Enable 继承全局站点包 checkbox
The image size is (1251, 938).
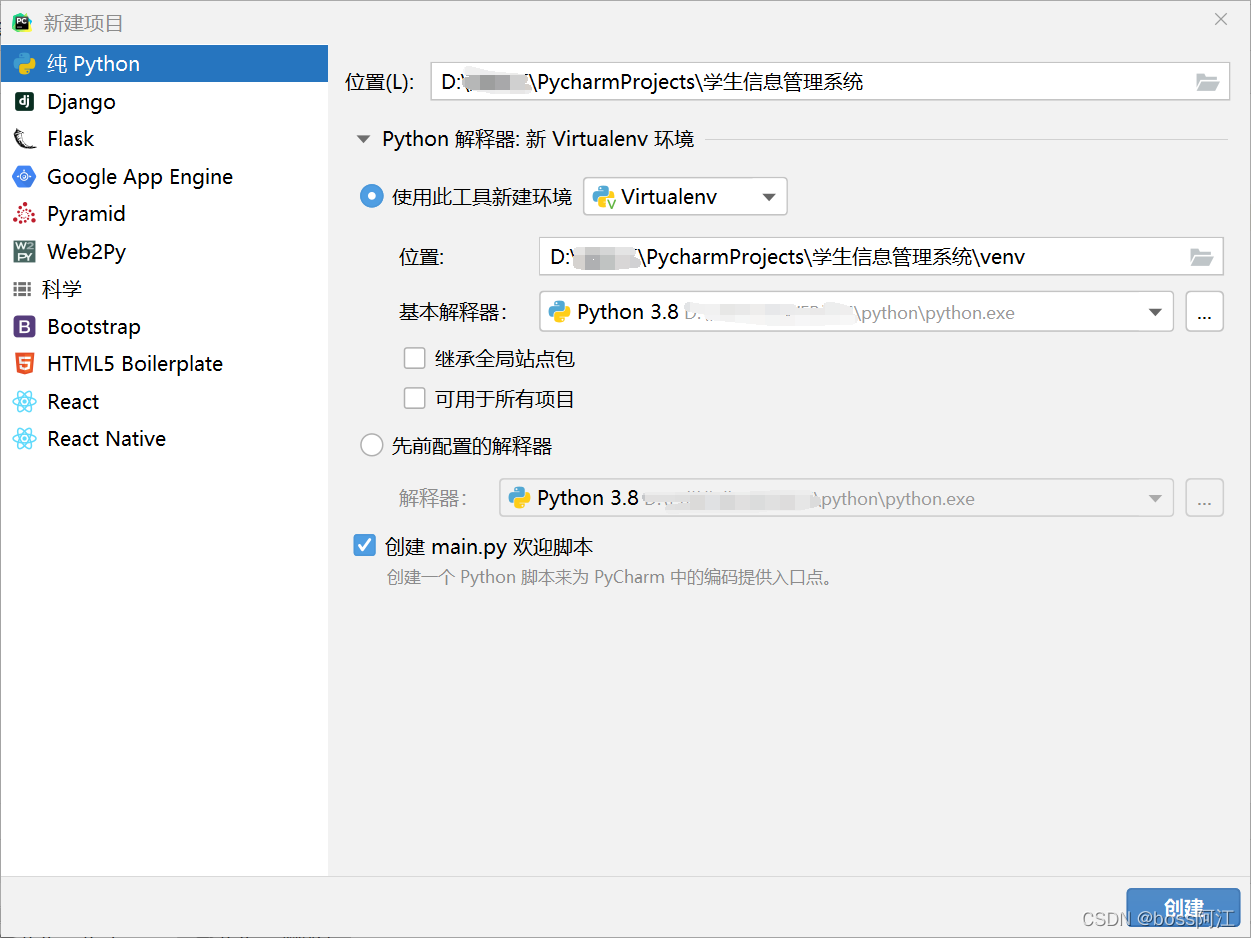click(x=415, y=358)
